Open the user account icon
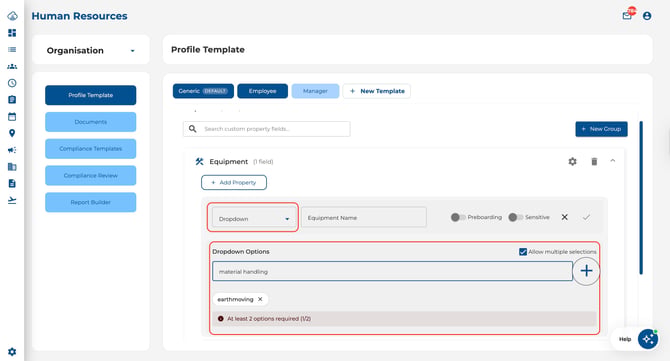The width and height of the screenshot is (670, 361). tap(647, 16)
